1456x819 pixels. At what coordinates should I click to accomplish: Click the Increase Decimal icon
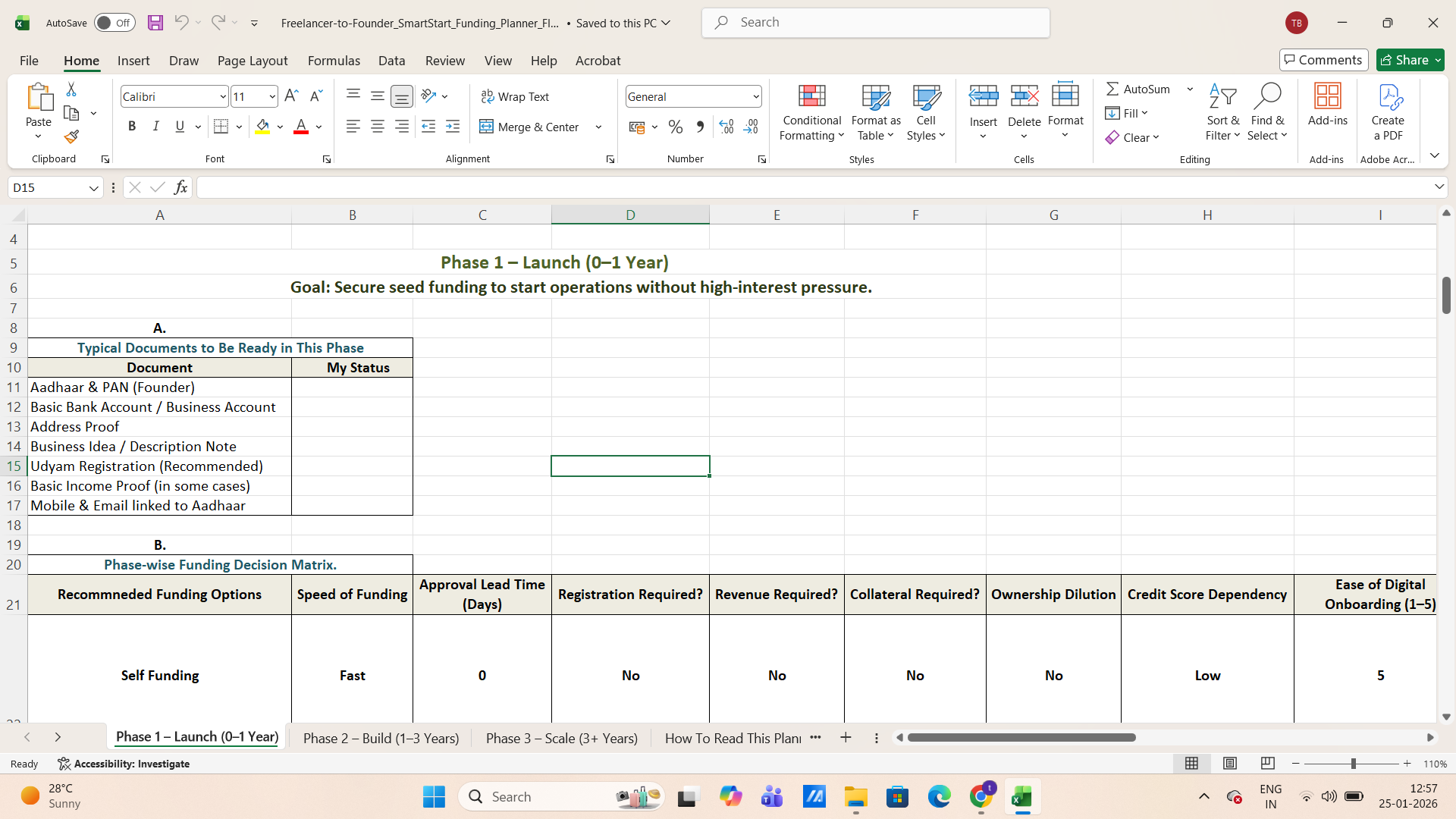point(726,127)
